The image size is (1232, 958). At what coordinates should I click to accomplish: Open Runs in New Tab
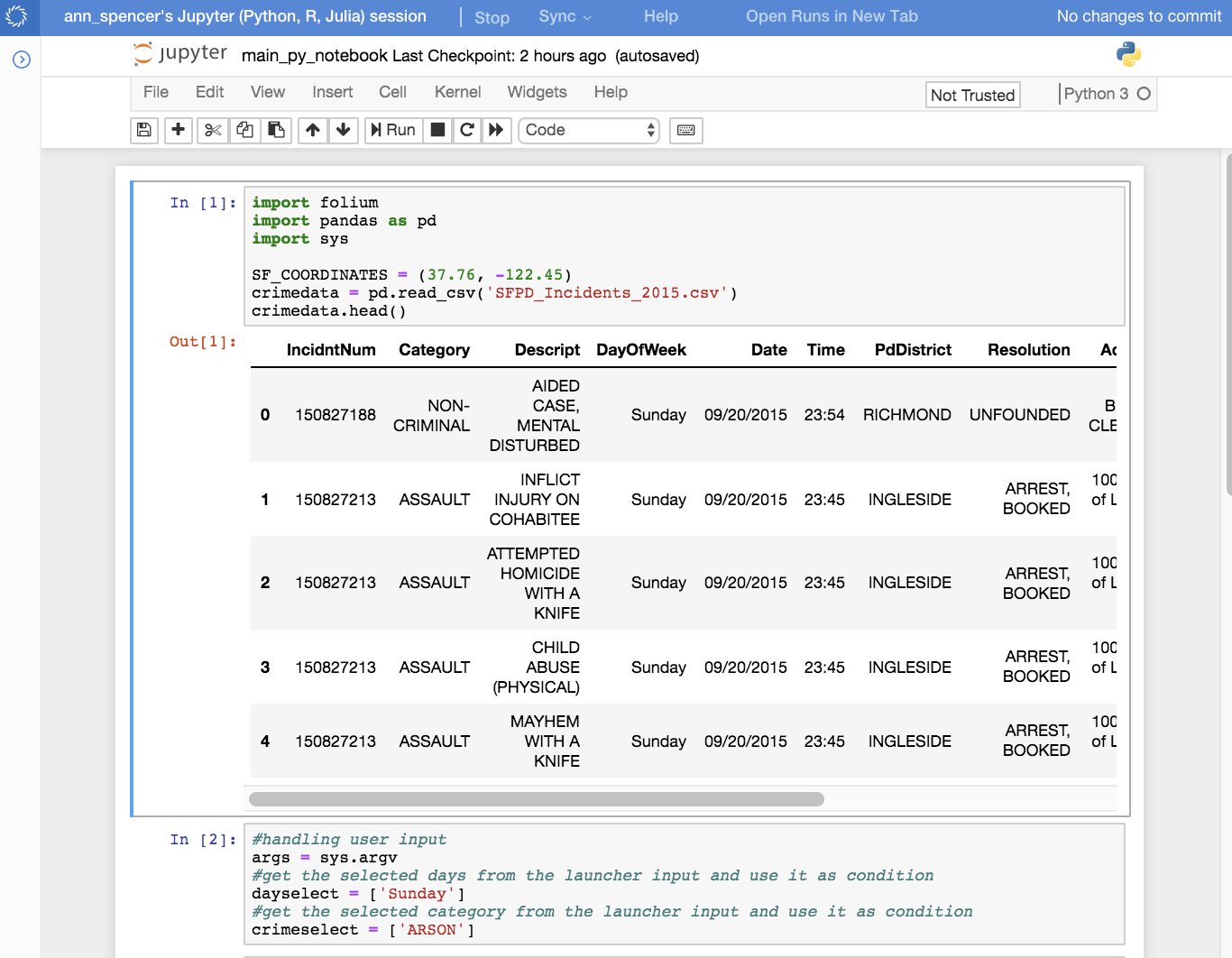831,16
